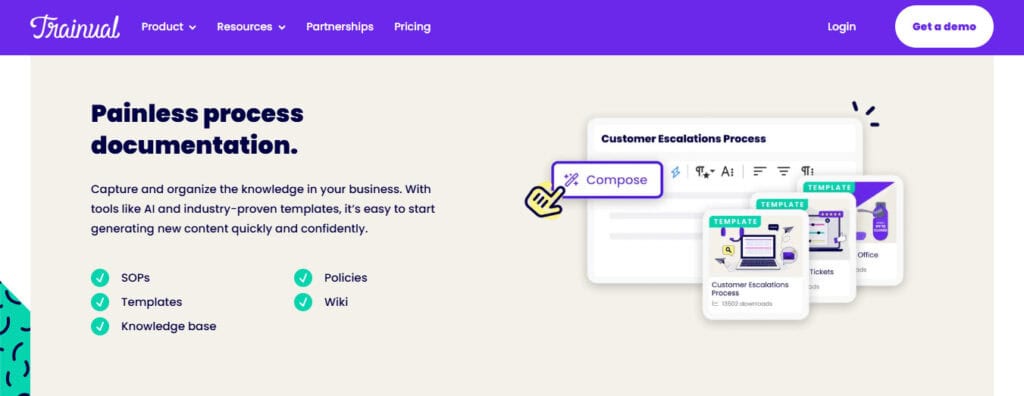This screenshot has width=1024, height=396.
Task: Click the Policies green checkmark
Action: [303, 278]
